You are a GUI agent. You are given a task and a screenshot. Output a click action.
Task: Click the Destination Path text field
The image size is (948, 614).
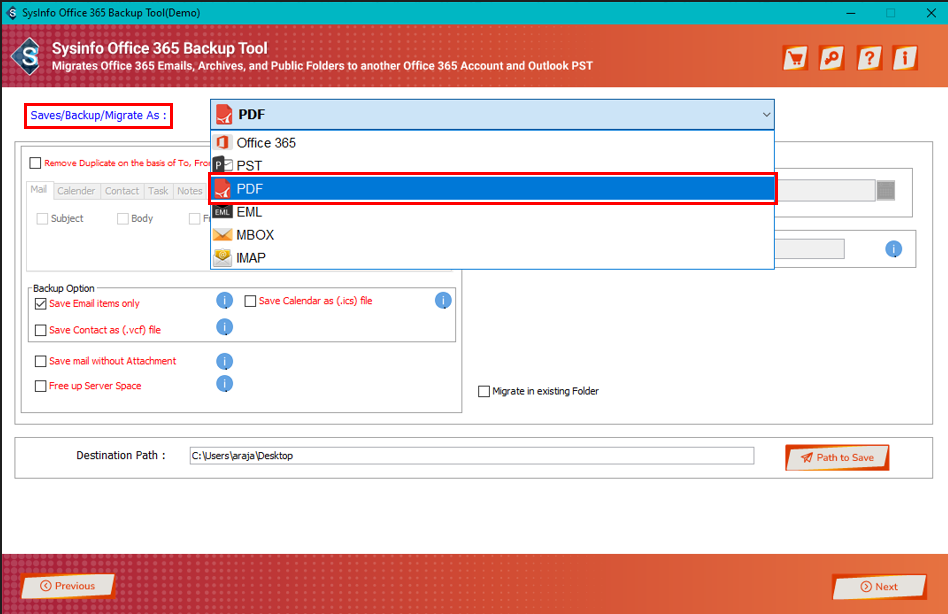(x=471, y=456)
